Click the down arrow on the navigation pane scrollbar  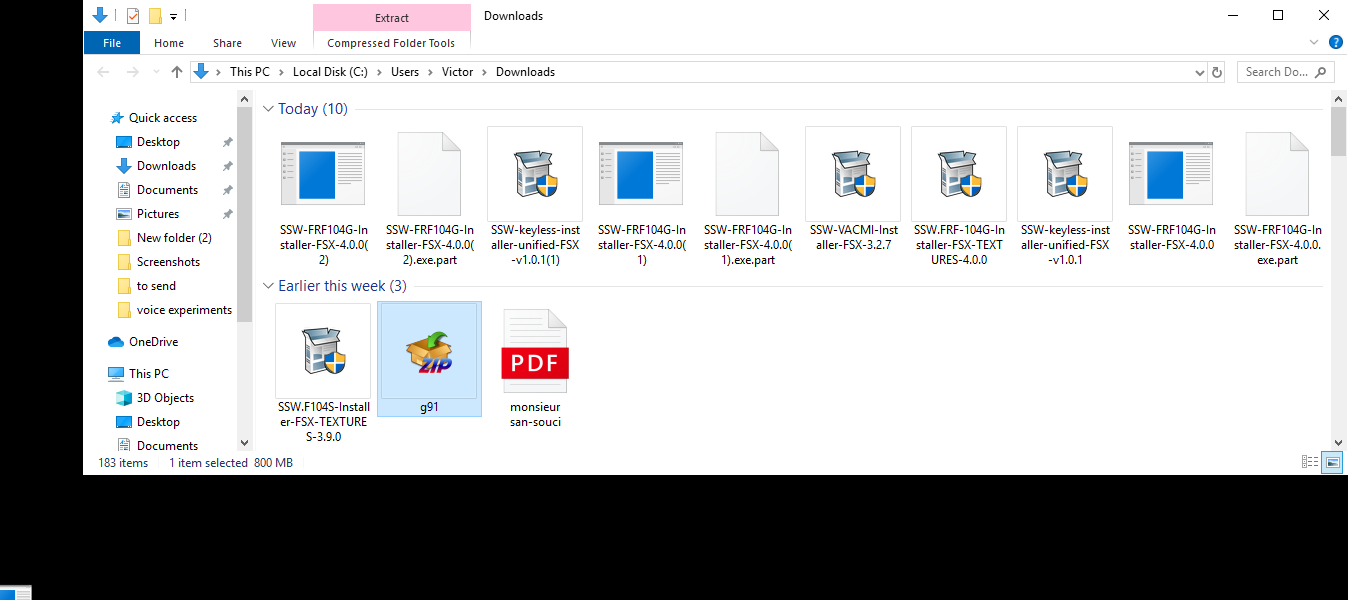coord(245,441)
